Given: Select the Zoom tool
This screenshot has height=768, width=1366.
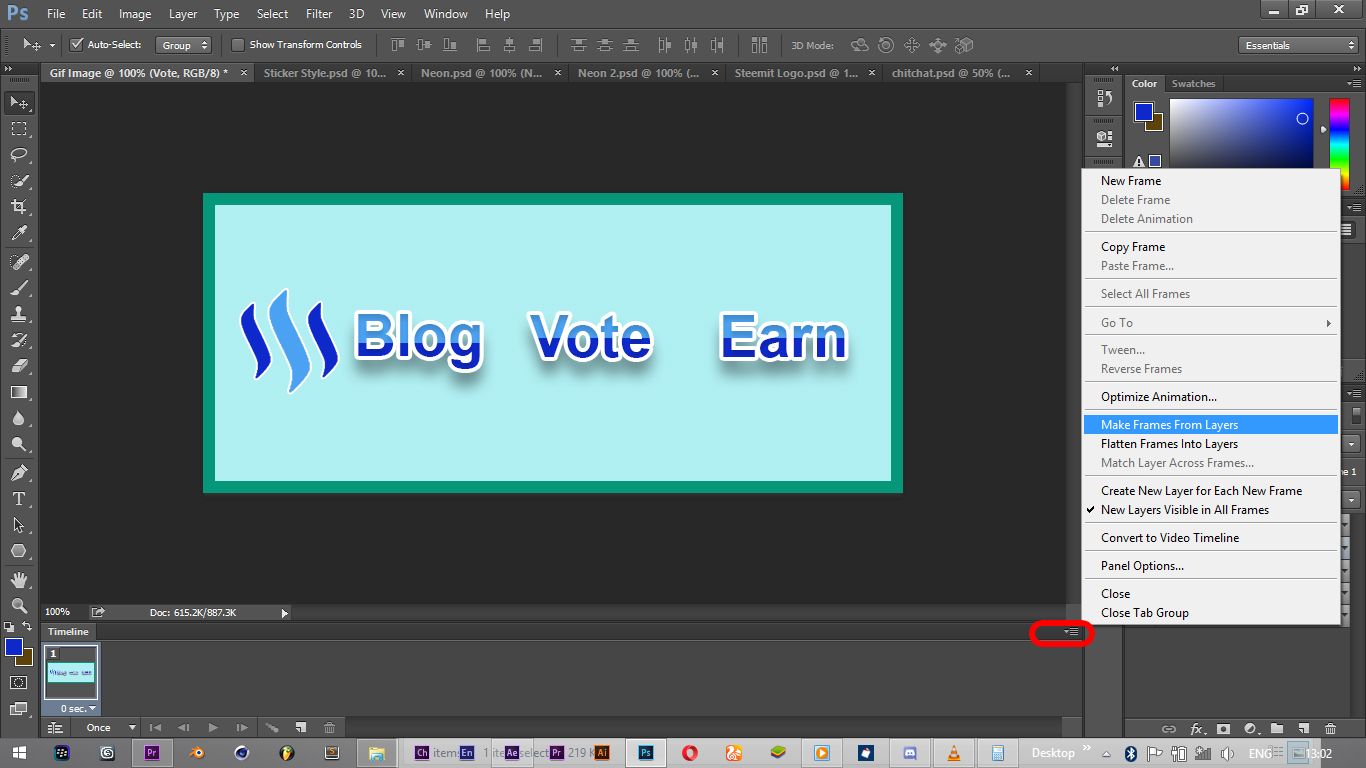Looking at the screenshot, I should coord(19,605).
